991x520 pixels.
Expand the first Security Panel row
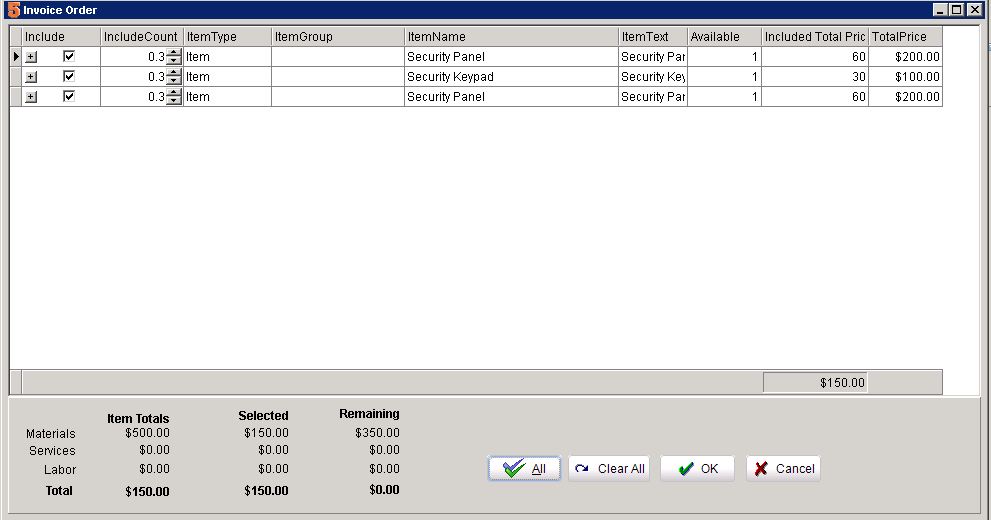pos(31,57)
